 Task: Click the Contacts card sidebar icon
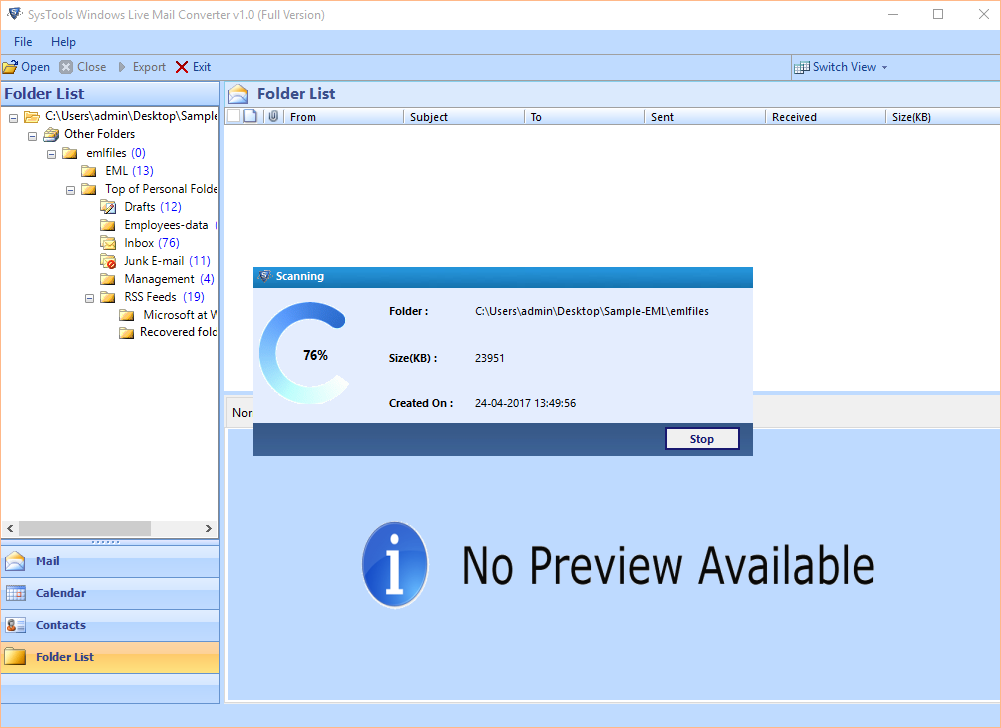[x=15, y=625]
